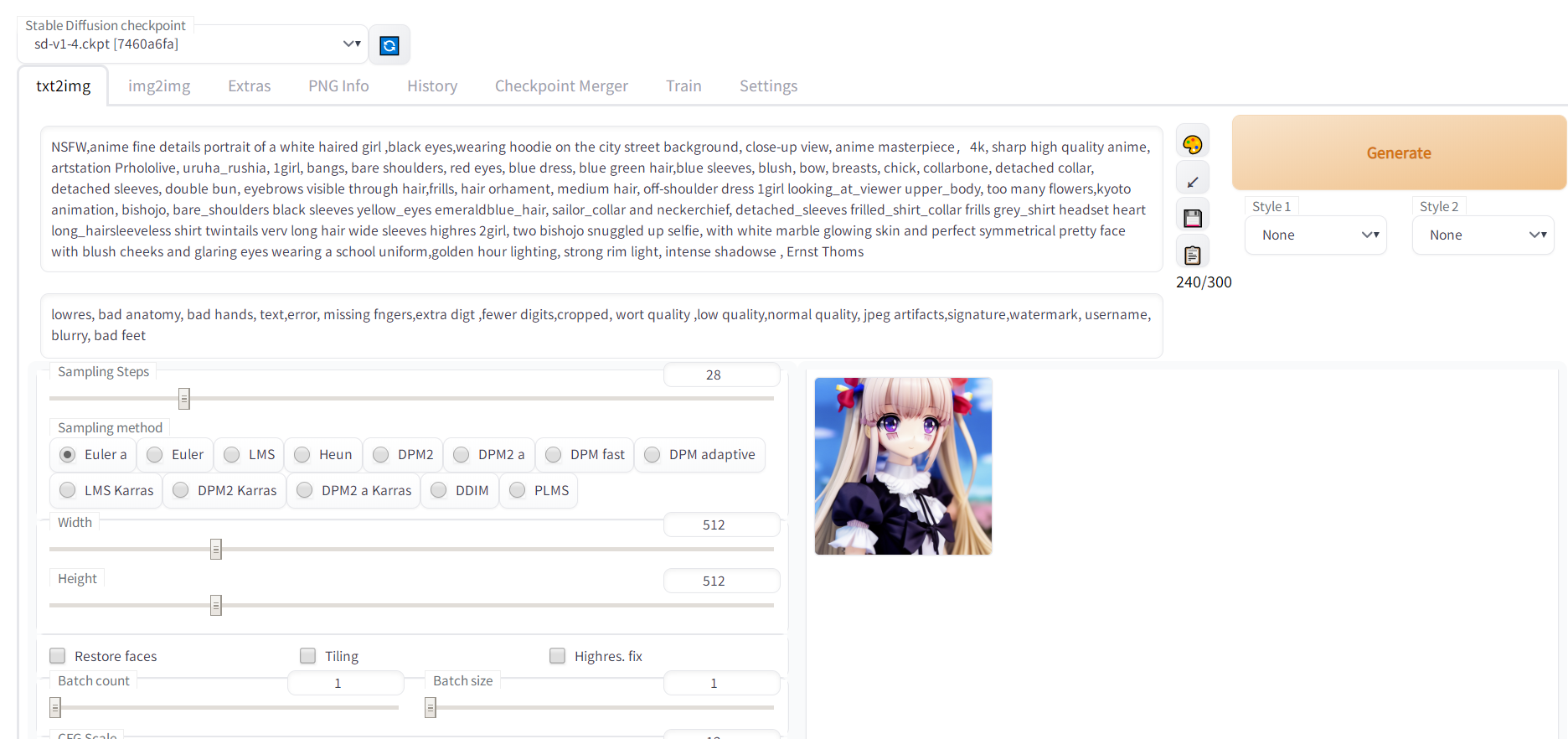This screenshot has height=739, width=1568.
Task: Open the History tab
Action: [x=432, y=85]
